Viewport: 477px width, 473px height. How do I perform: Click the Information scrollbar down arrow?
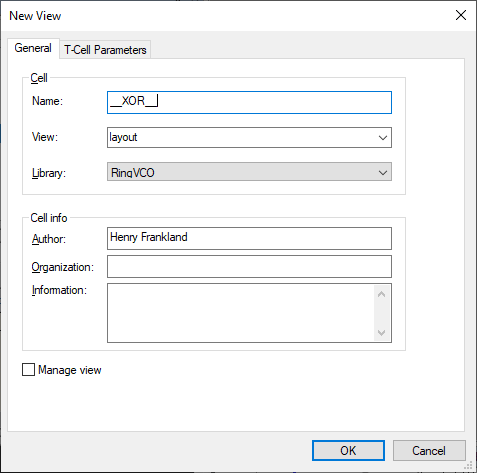pyautogui.click(x=382, y=332)
